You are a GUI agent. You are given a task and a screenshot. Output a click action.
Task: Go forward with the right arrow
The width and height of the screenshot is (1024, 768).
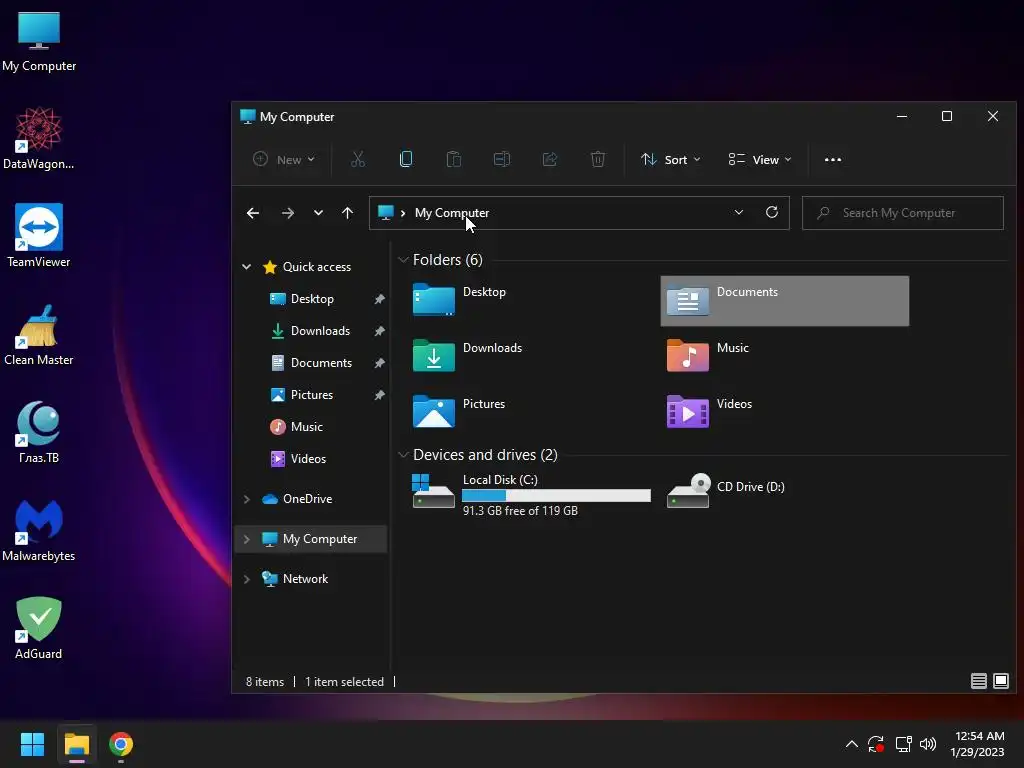[287, 213]
